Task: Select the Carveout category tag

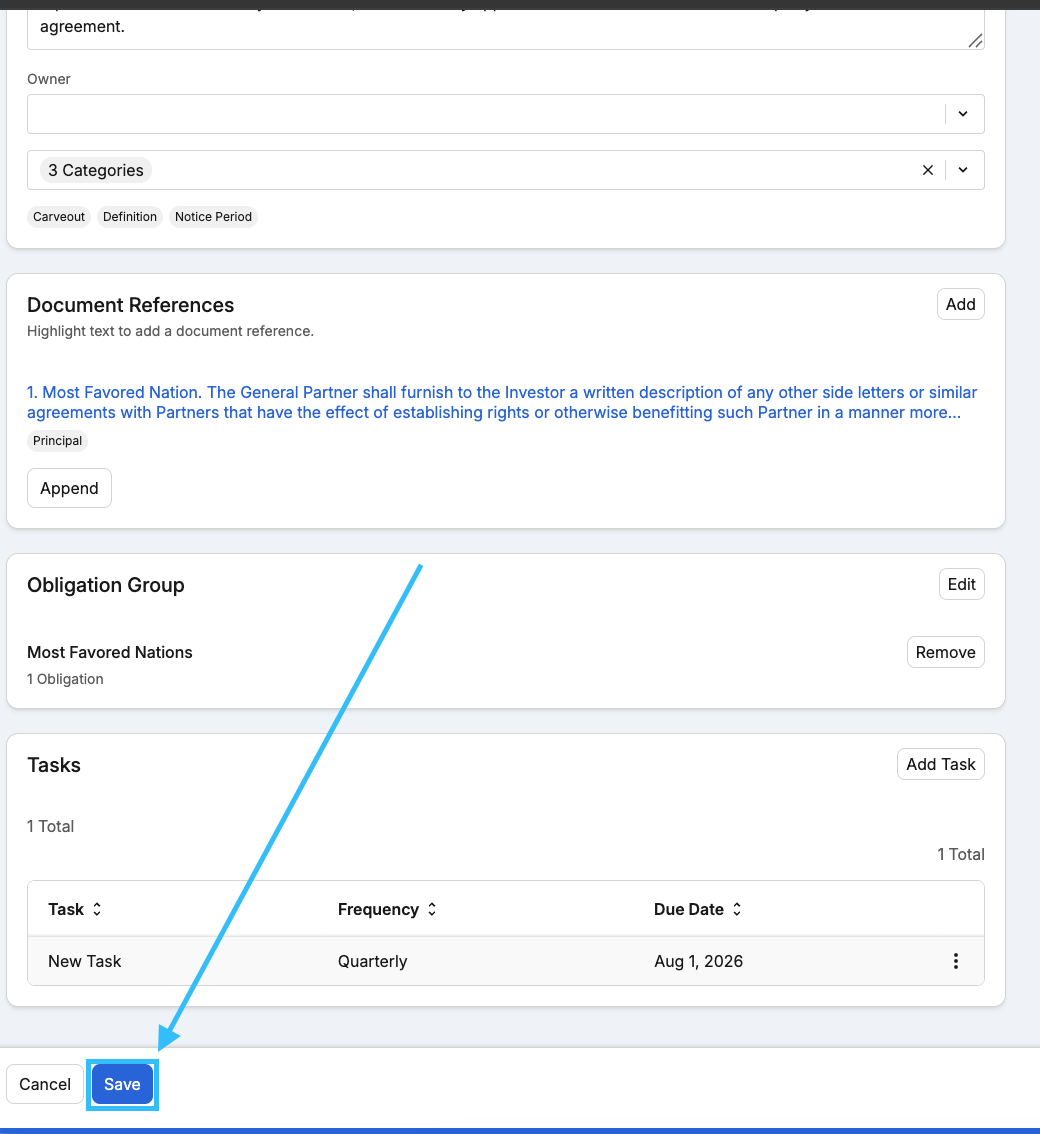Action: [x=59, y=216]
